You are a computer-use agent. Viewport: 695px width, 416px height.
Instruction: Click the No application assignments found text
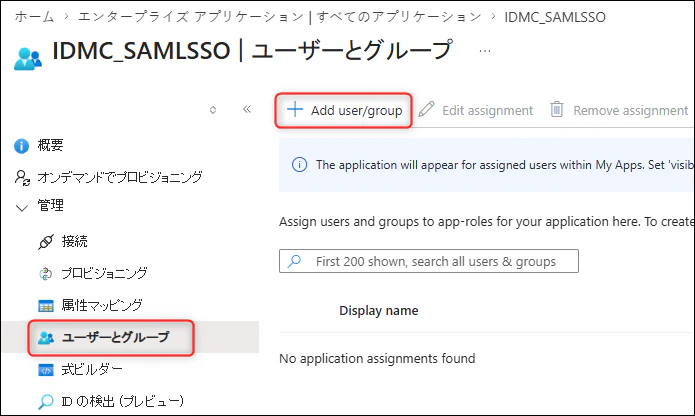tap(377, 358)
